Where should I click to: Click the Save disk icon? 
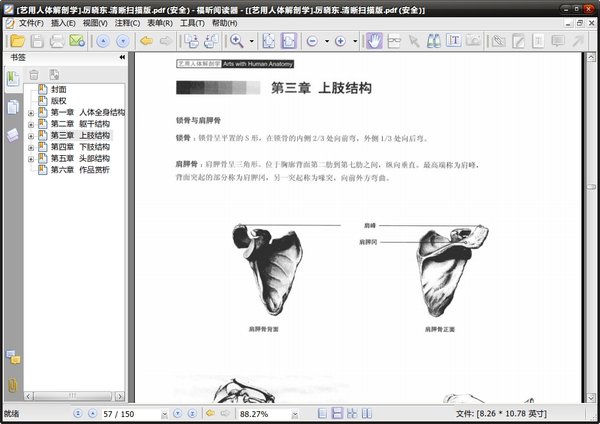37,41
